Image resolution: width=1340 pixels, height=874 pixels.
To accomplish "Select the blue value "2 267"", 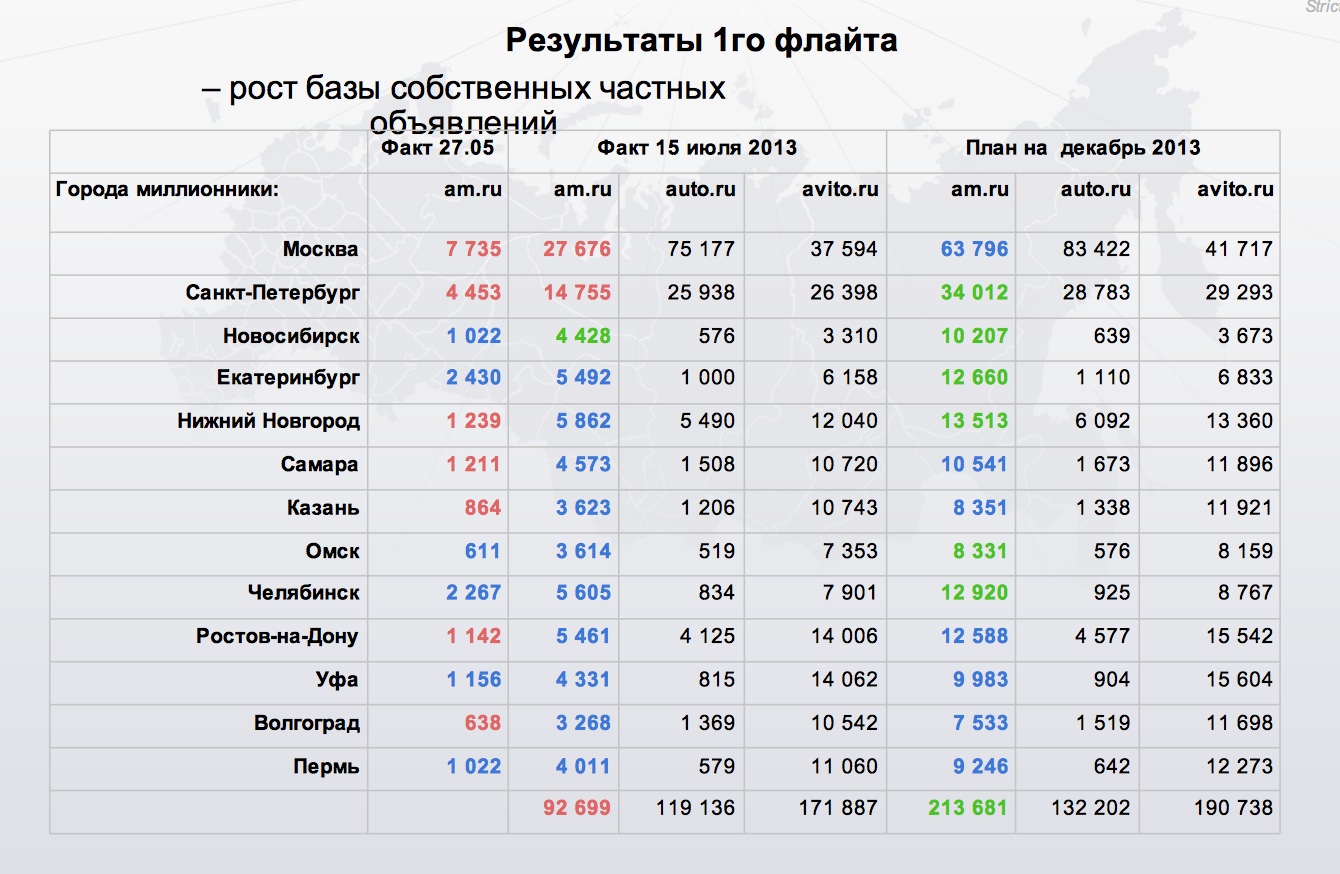I will [474, 593].
